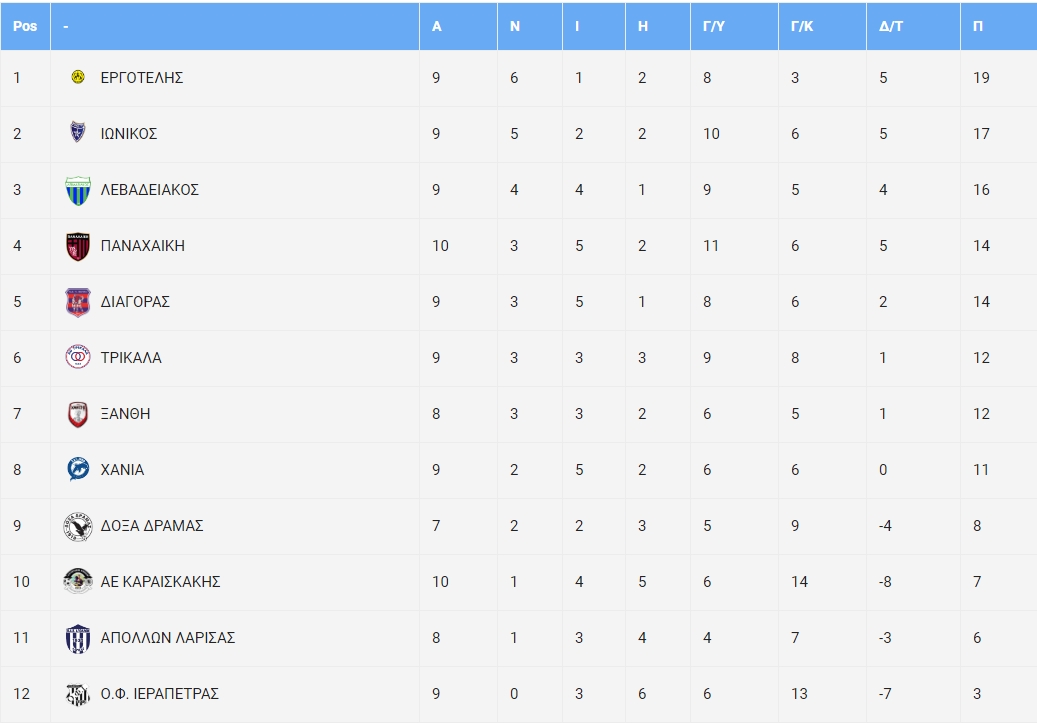The image size is (1037, 727).
Task: Open the ΕΡΓΟΤΕΛΗΣ team name link
Action: tap(142, 77)
